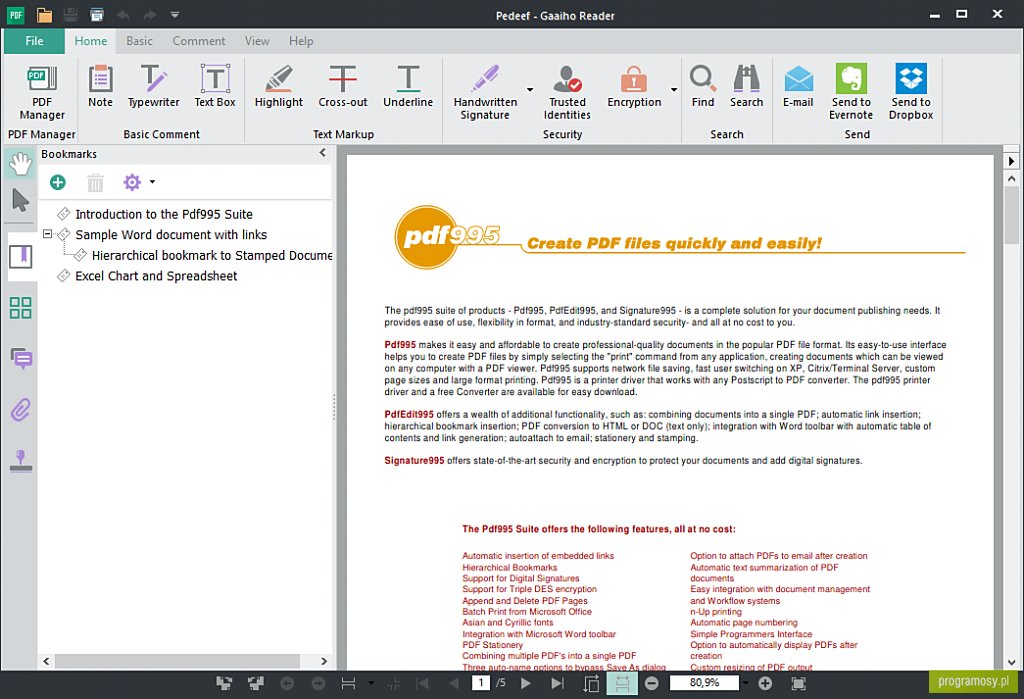The width and height of the screenshot is (1024, 699).
Task: Select the Typewriter tool
Action: (153, 86)
